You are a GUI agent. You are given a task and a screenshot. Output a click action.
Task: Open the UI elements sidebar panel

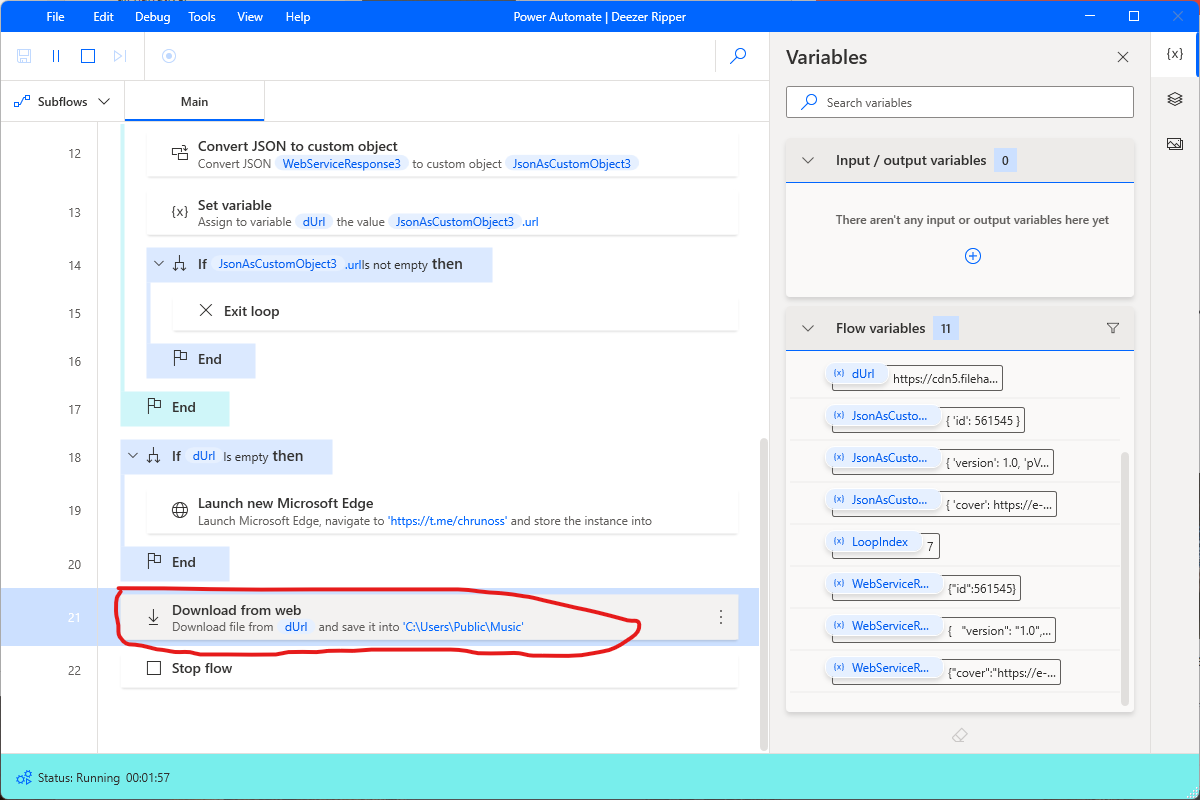tap(1174, 99)
